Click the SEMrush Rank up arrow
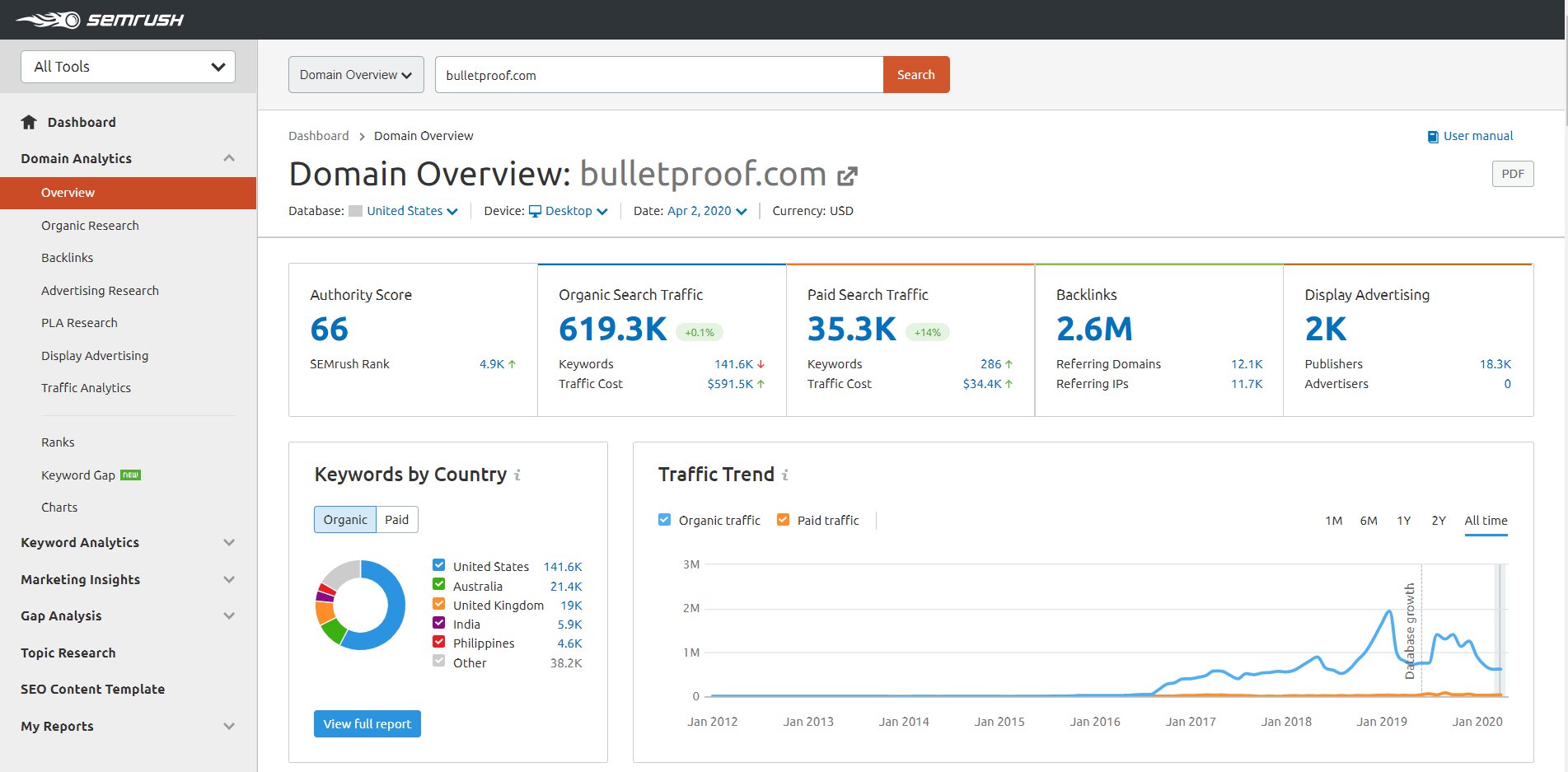Screen dimensions: 1568x772 (x=512, y=364)
